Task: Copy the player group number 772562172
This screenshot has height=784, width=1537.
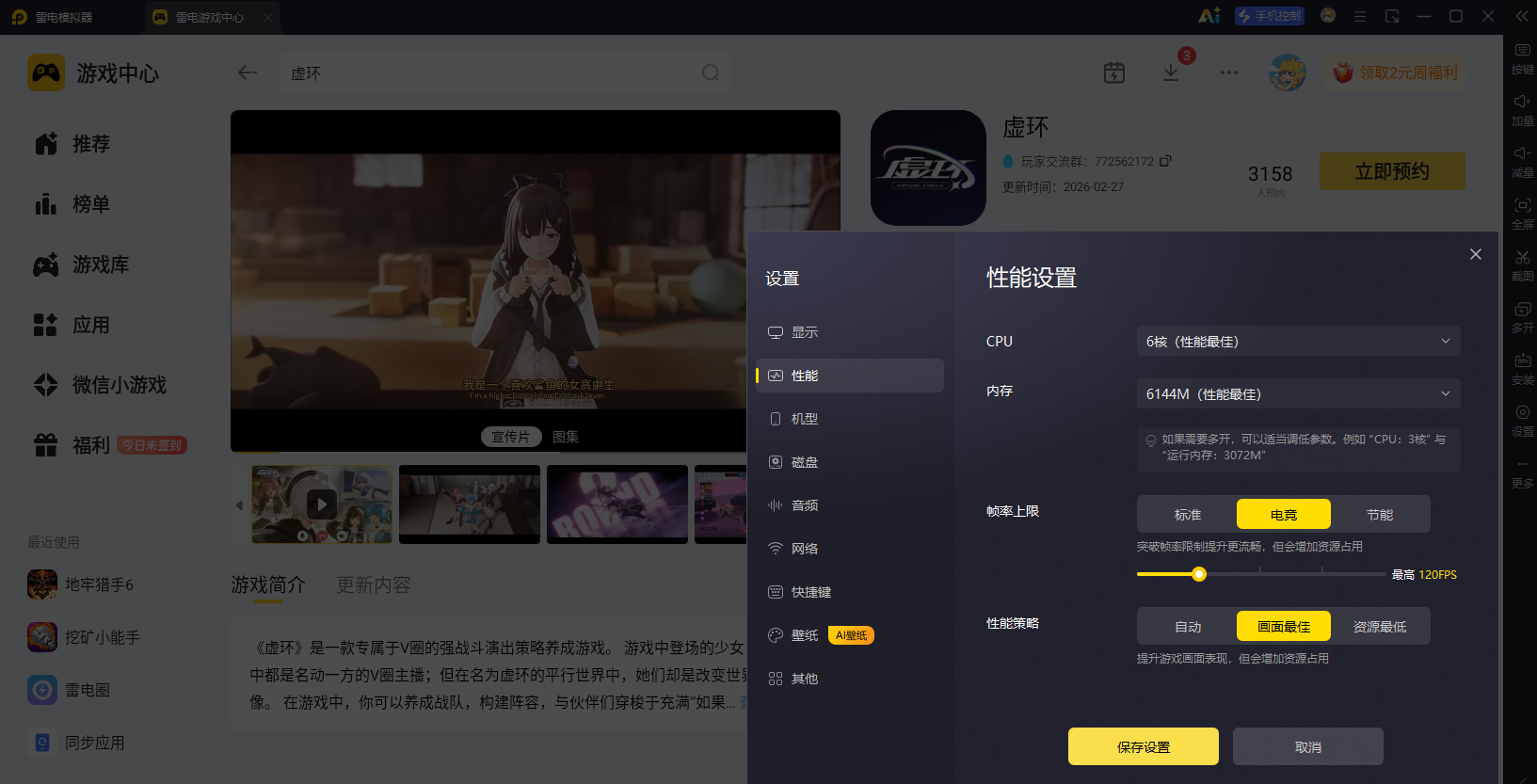Action: pyautogui.click(x=1165, y=161)
